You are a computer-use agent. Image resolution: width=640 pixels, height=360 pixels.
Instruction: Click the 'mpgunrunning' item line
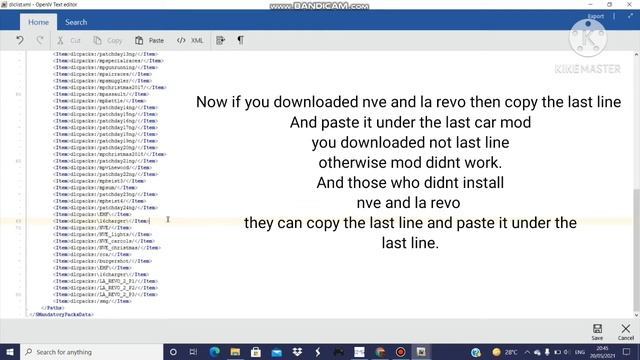(105, 67)
